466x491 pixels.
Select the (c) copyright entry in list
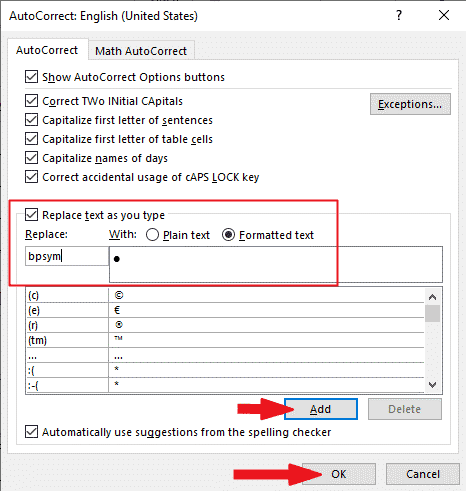(225, 295)
